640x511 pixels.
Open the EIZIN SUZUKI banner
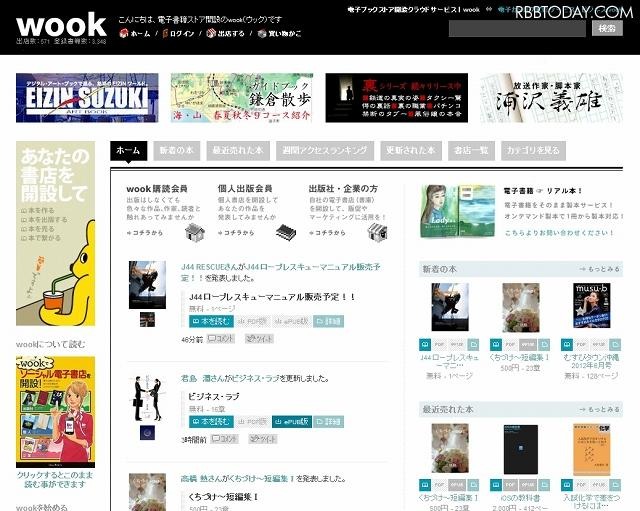[x=87, y=98]
